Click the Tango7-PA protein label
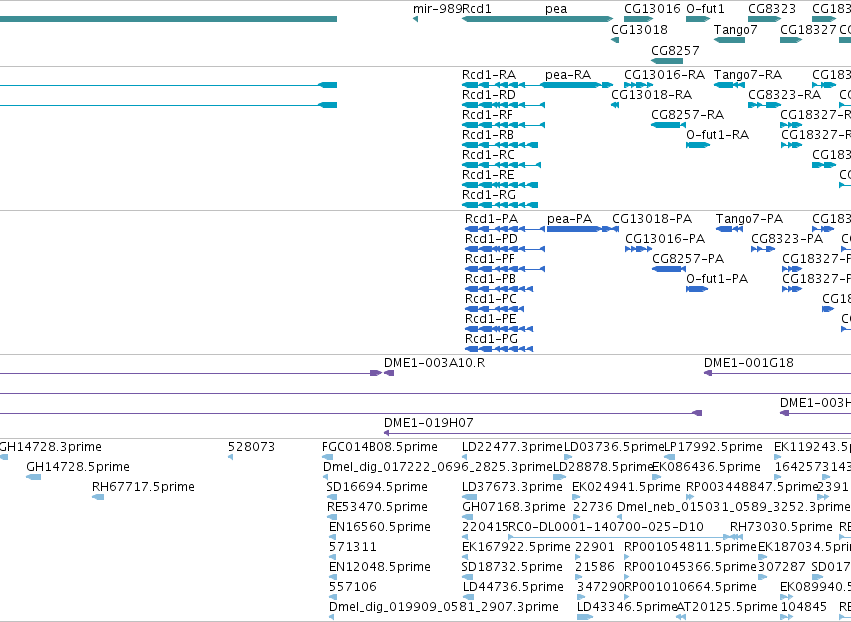 coord(750,219)
